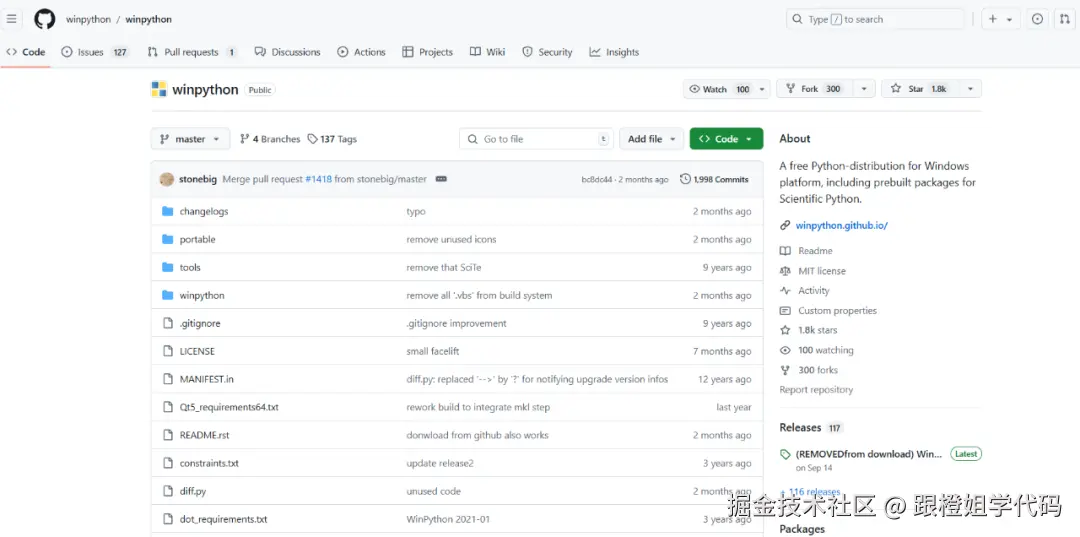Open the Issues tab
The width and height of the screenshot is (1080, 537).
tap(95, 52)
